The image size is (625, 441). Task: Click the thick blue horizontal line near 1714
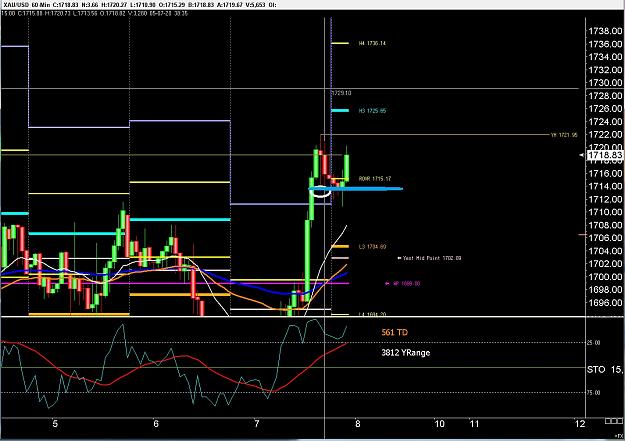pyautogui.click(x=356, y=189)
